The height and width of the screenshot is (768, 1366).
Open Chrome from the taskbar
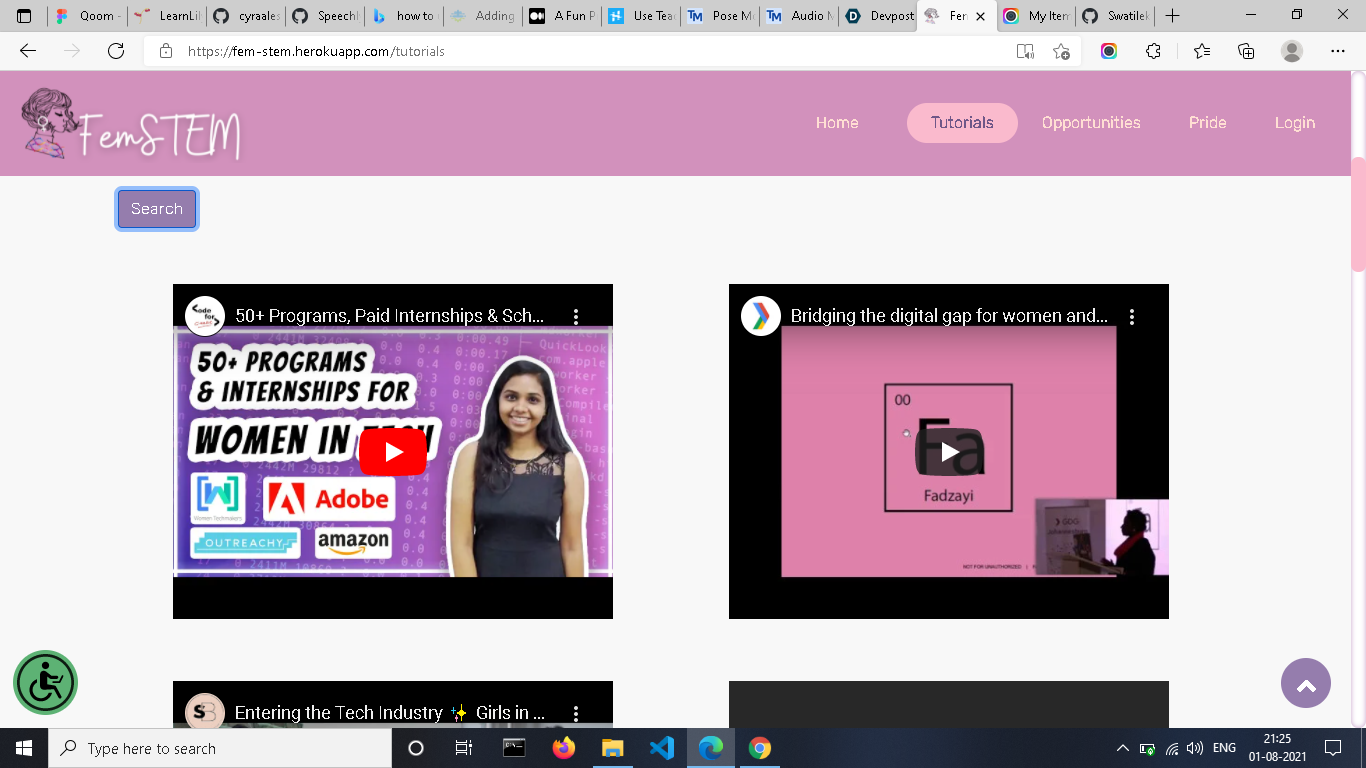point(760,748)
